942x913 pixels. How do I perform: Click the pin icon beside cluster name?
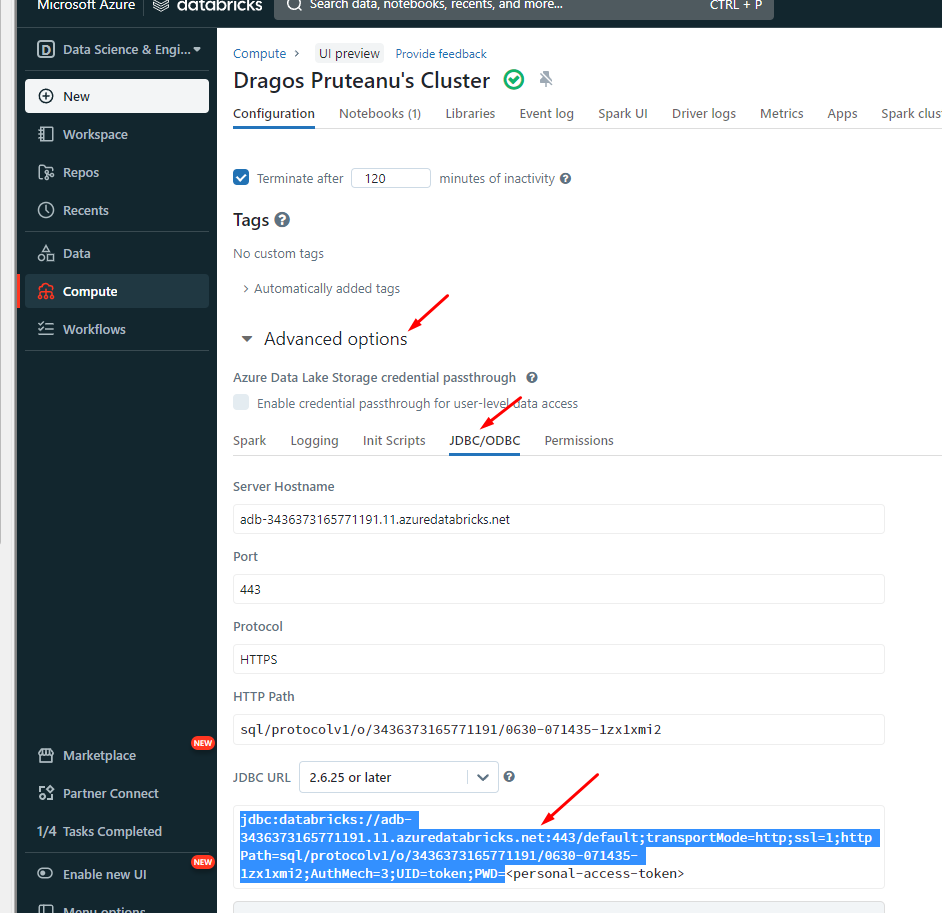(x=546, y=79)
